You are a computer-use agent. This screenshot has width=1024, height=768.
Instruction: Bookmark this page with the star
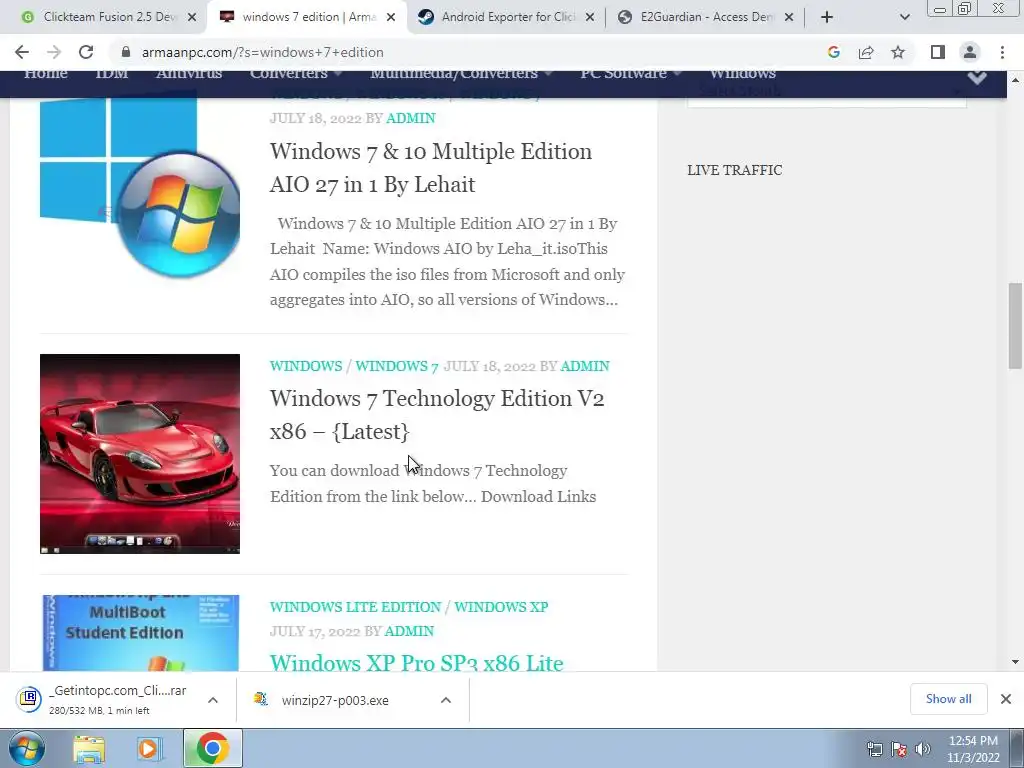898,52
